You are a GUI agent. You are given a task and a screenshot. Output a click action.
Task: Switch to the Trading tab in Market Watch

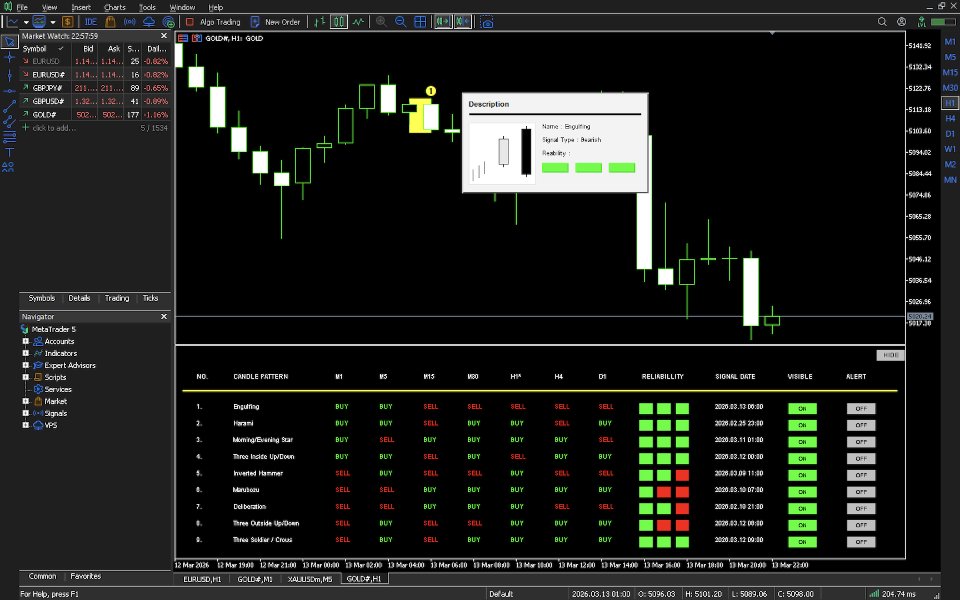[x=119, y=297]
